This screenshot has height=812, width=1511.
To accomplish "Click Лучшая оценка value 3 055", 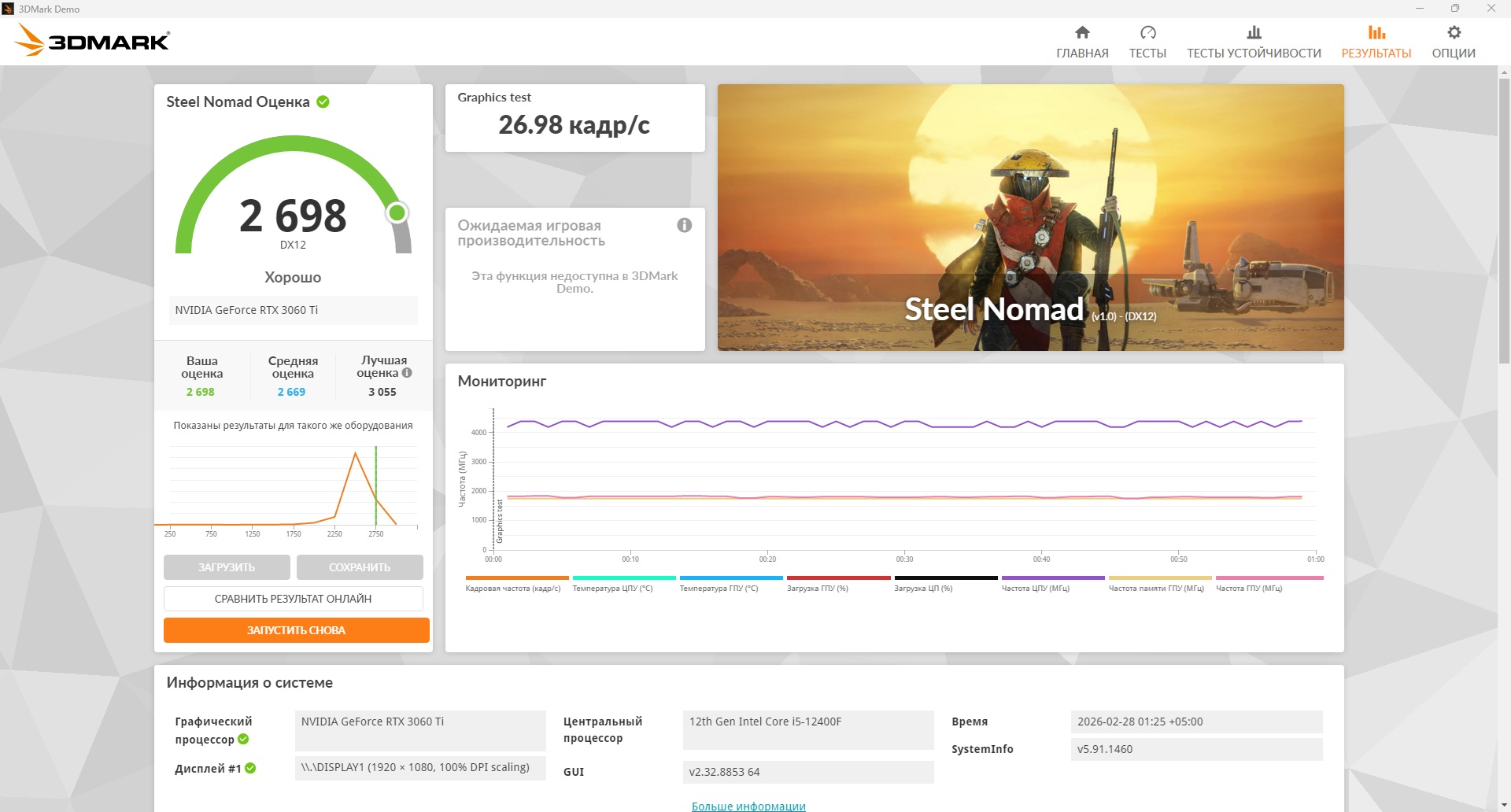I will (x=382, y=392).
